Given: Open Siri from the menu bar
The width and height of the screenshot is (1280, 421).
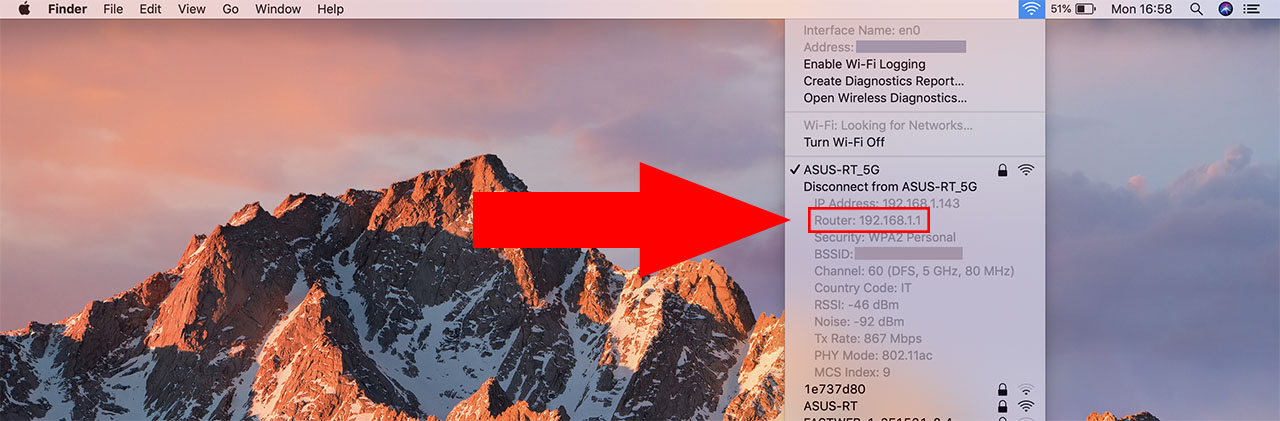Looking at the screenshot, I should (1225, 9).
